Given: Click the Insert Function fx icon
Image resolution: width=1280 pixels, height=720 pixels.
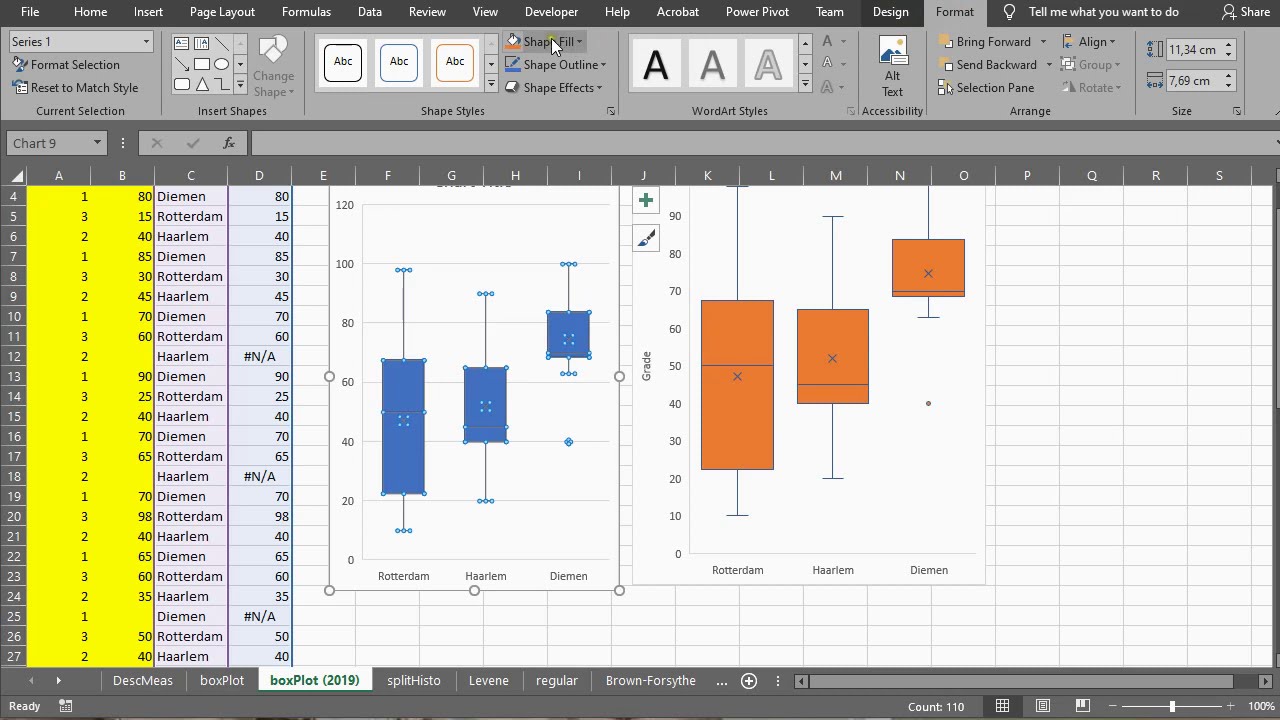Looking at the screenshot, I should coord(229,143).
